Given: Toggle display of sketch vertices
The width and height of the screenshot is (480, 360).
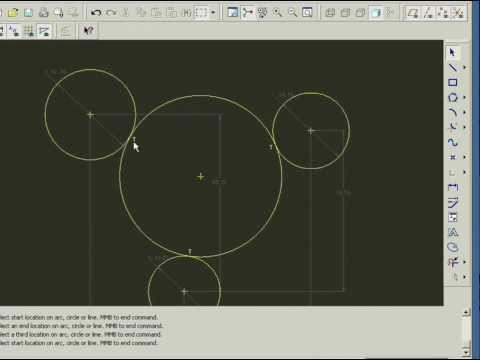Looking at the screenshot, I should pos(44,31).
